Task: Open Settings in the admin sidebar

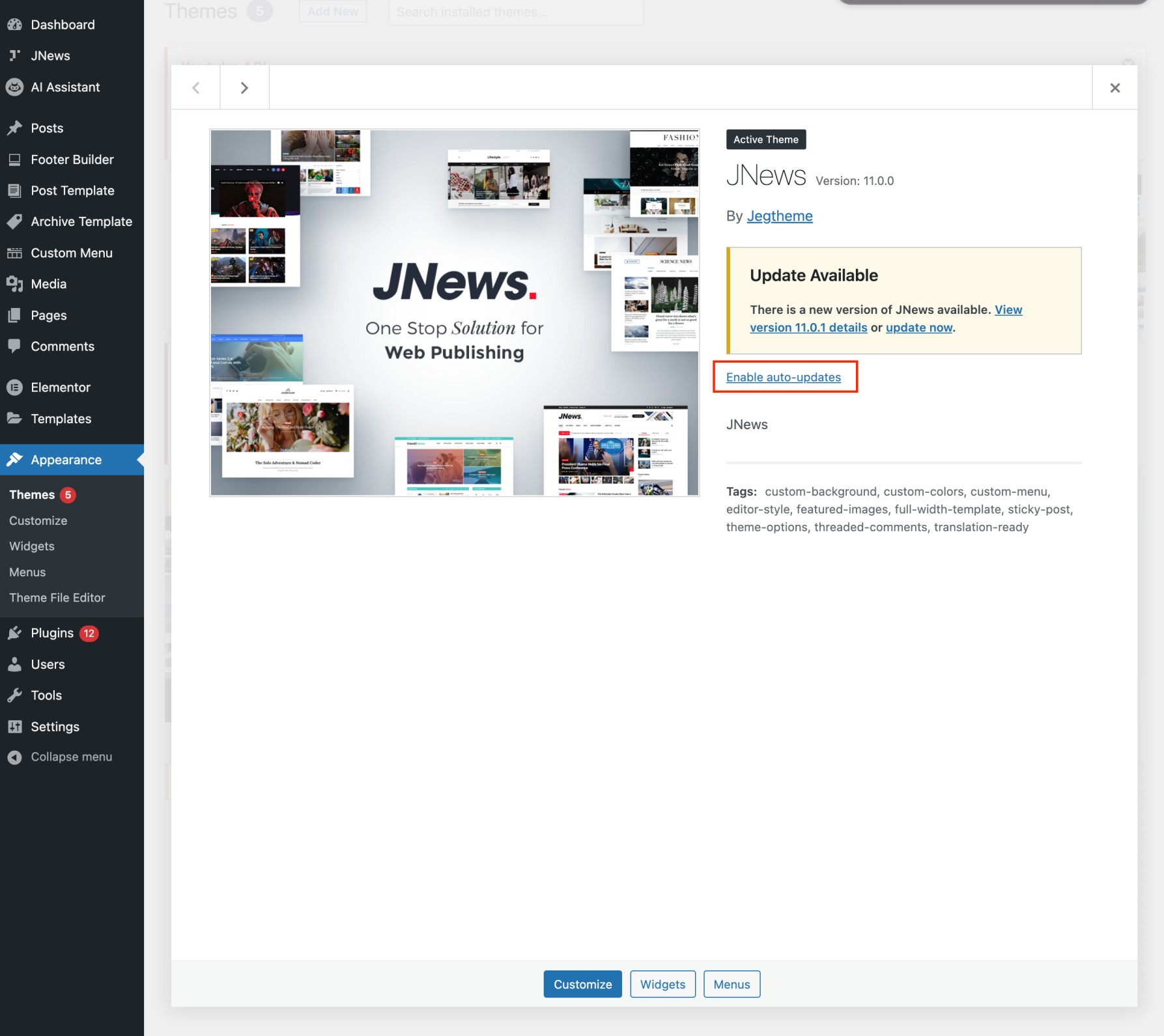Action: (55, 727)
